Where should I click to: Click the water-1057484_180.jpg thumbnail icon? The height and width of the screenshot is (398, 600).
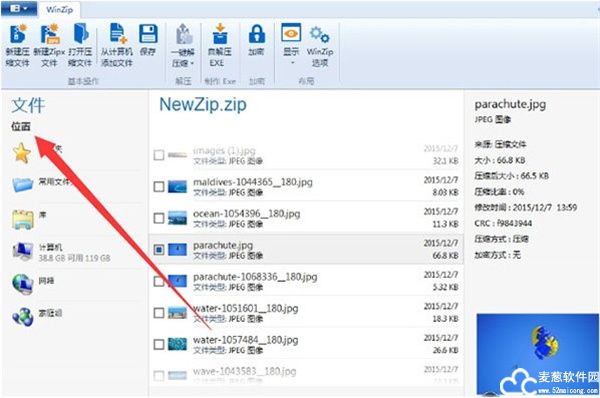pos(178,345)
